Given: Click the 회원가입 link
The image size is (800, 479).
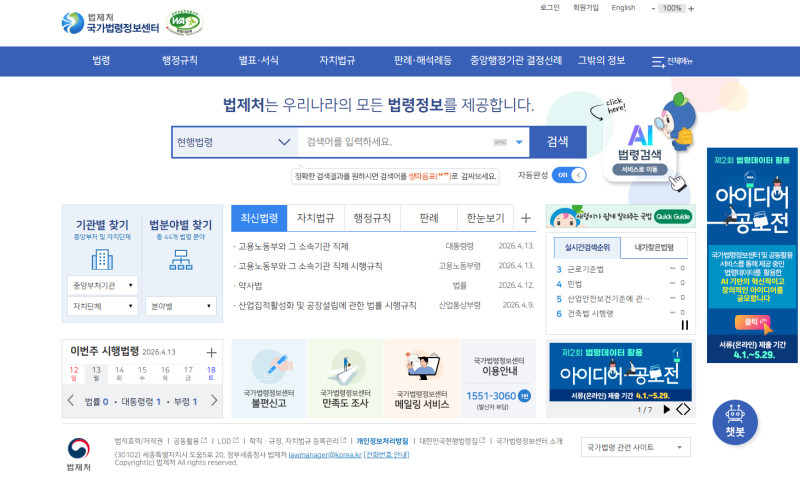Looking at the screenshot, I should click(x=586, y=8).
